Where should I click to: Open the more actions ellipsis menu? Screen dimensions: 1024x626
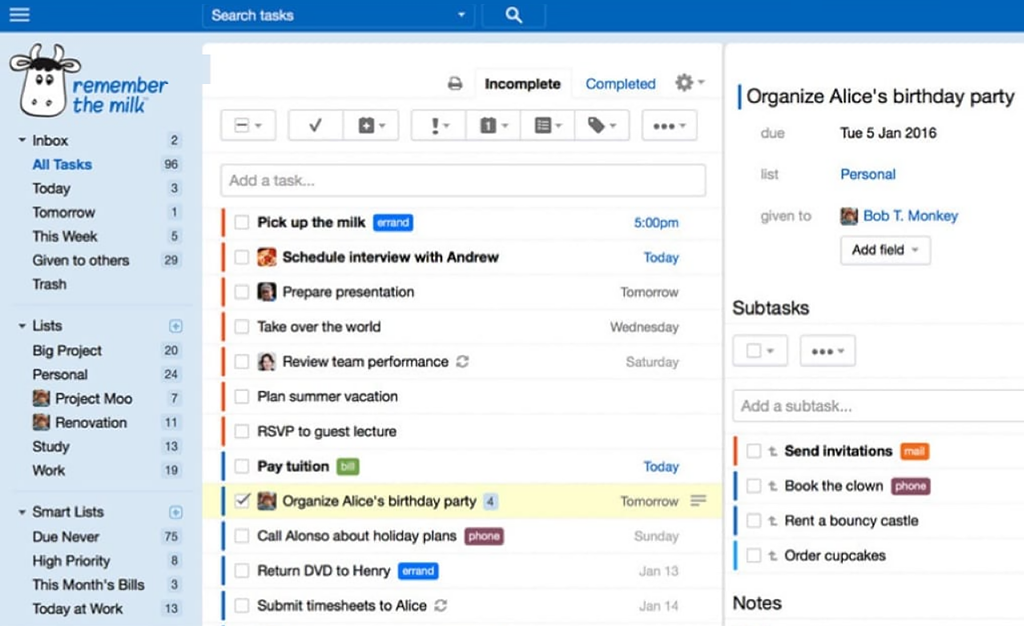click(669, 125)
